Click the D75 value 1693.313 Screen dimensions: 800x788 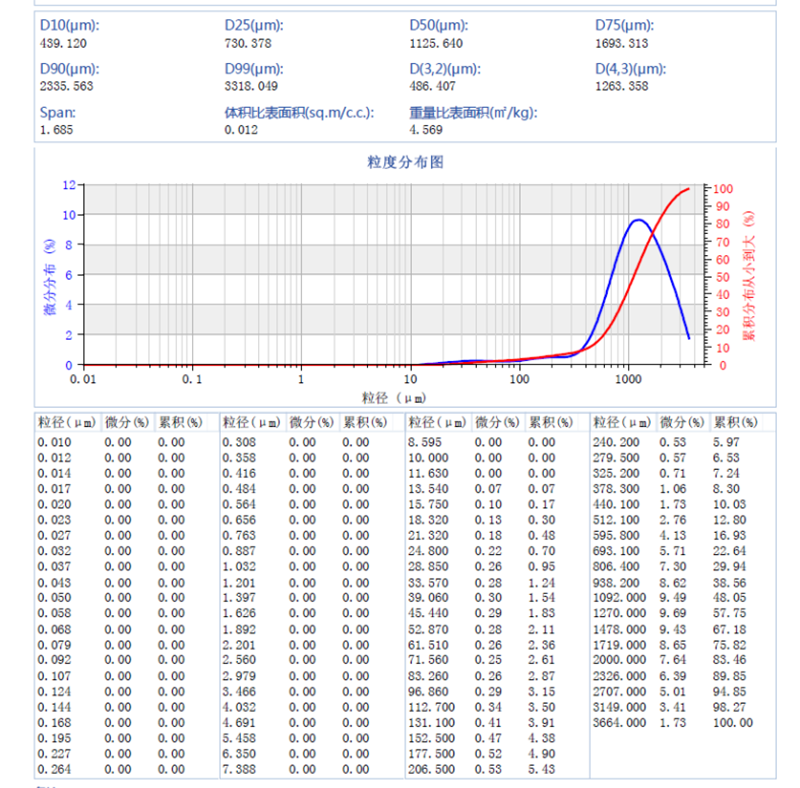coord(622,43)
